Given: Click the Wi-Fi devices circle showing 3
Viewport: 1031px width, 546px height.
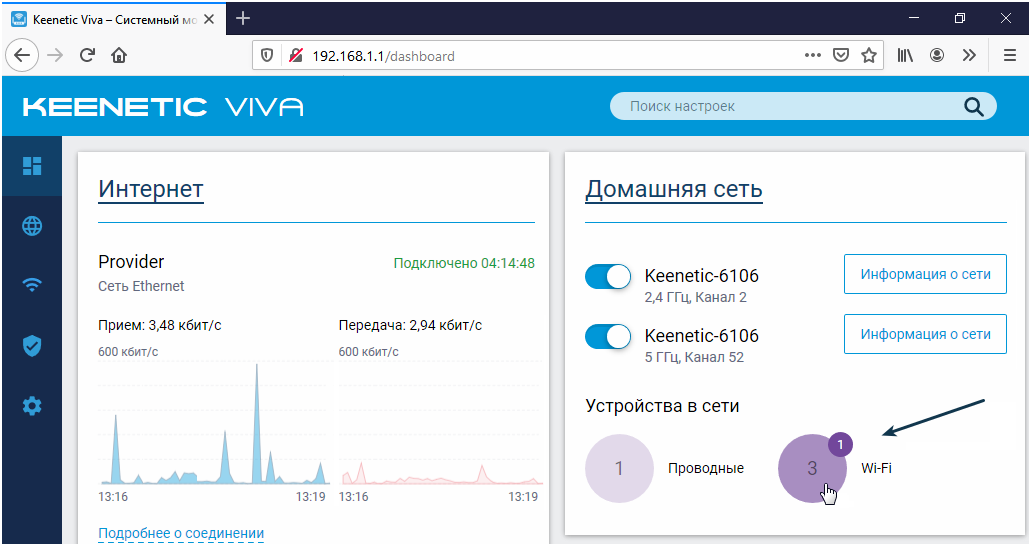Looking at the screenshot, I should [811, 468].
